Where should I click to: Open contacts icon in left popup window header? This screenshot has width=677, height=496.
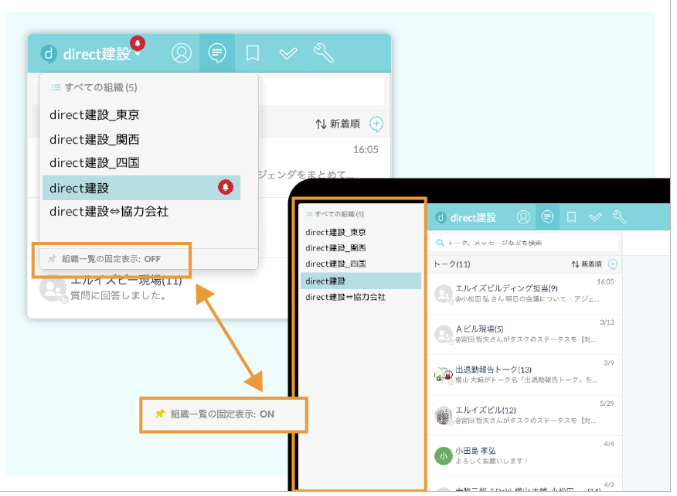[x=181, y=53]
